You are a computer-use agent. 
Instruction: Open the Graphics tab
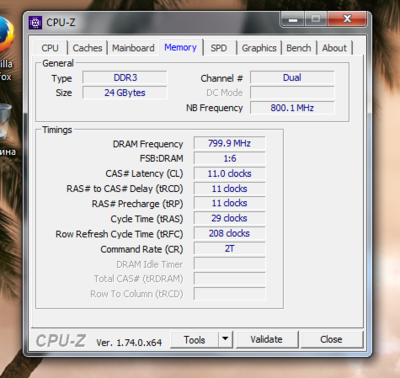[259, 48]
